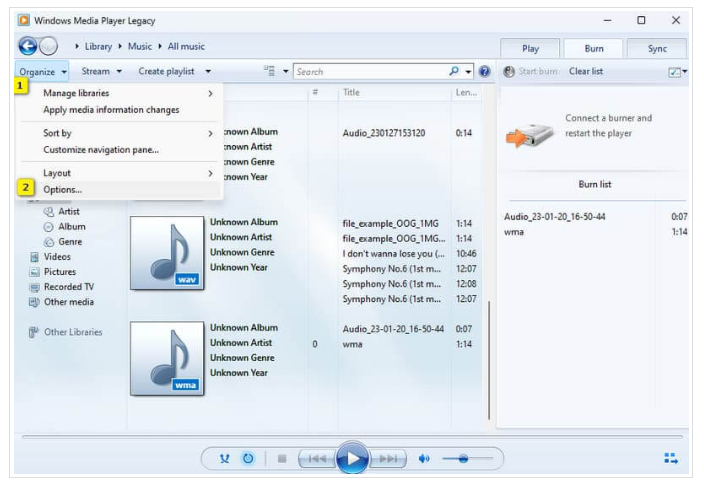Open the Organize dropdown menu
This screenshot has height=487, width=704.
42,72
